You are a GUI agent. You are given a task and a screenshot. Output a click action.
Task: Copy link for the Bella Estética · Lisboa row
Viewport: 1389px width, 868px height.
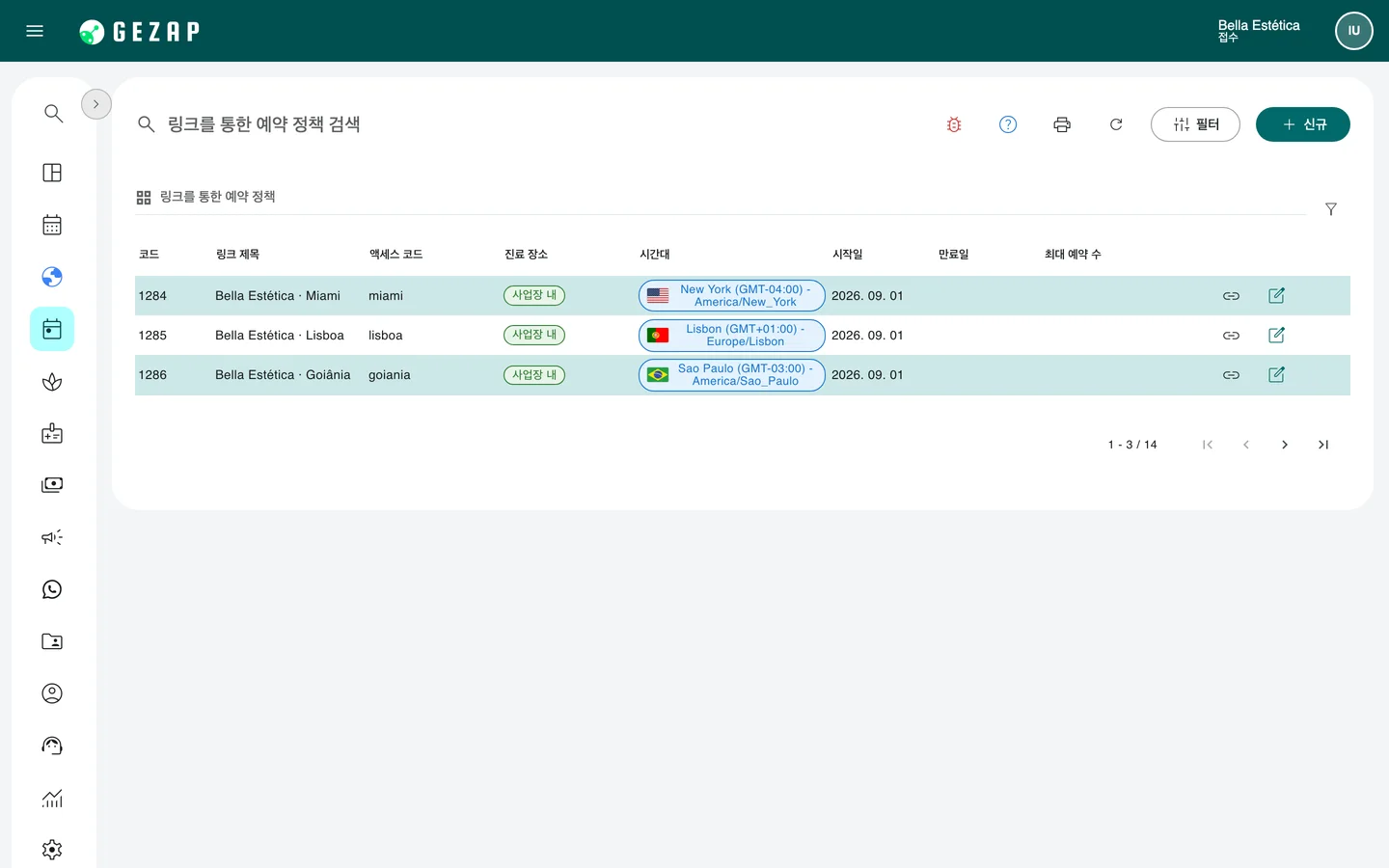1231,336
